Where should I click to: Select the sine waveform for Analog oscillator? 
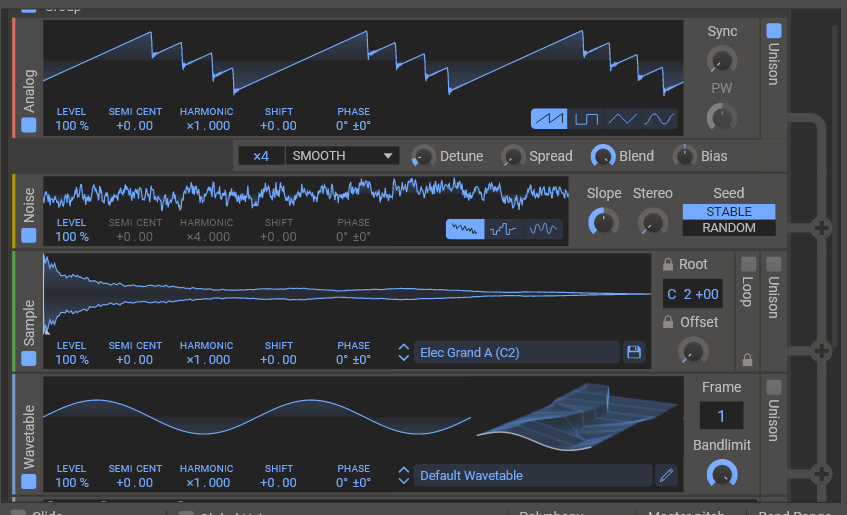coord(659,118)
